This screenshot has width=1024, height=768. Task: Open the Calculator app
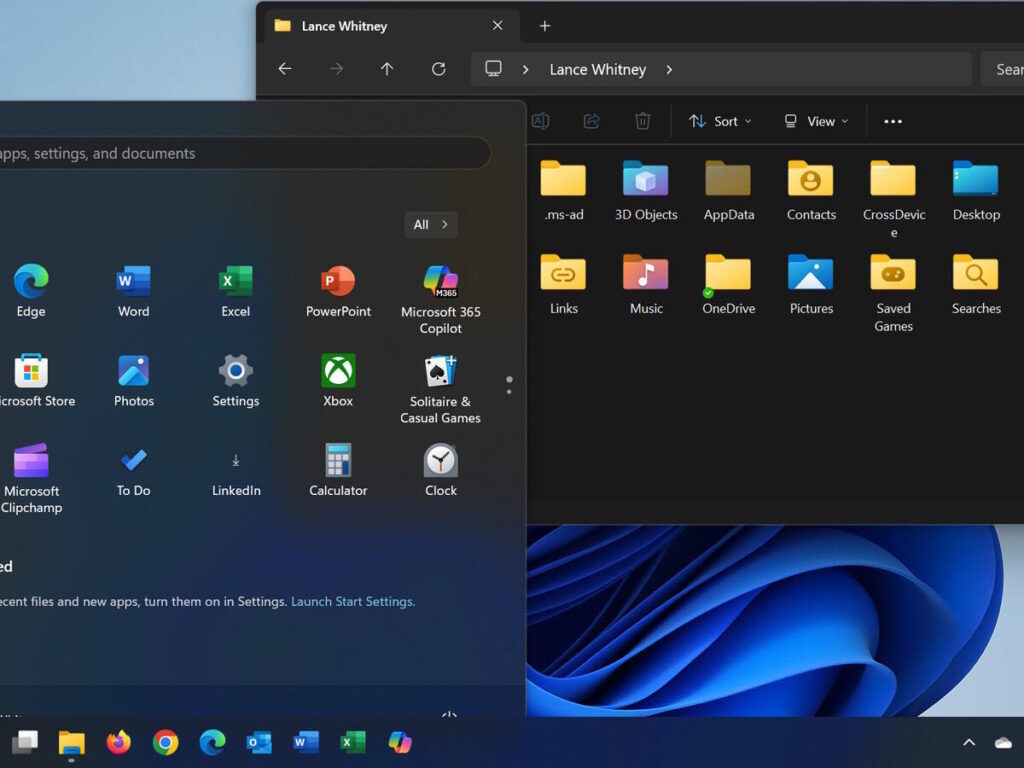pos(338,470)
